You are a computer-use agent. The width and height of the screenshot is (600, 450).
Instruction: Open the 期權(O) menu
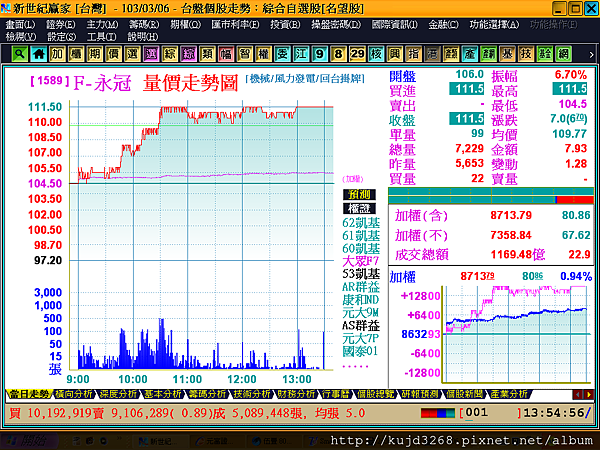click(x=186, y=24)
